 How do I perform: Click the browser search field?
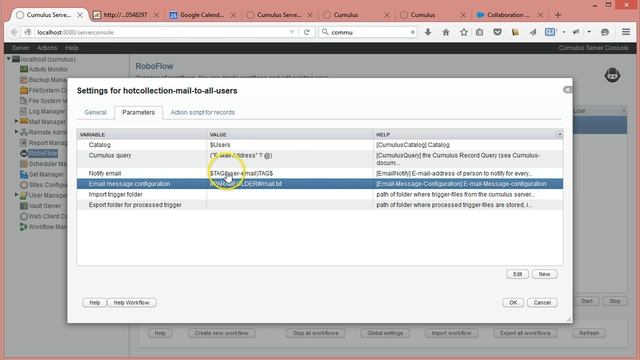point(367,32)
